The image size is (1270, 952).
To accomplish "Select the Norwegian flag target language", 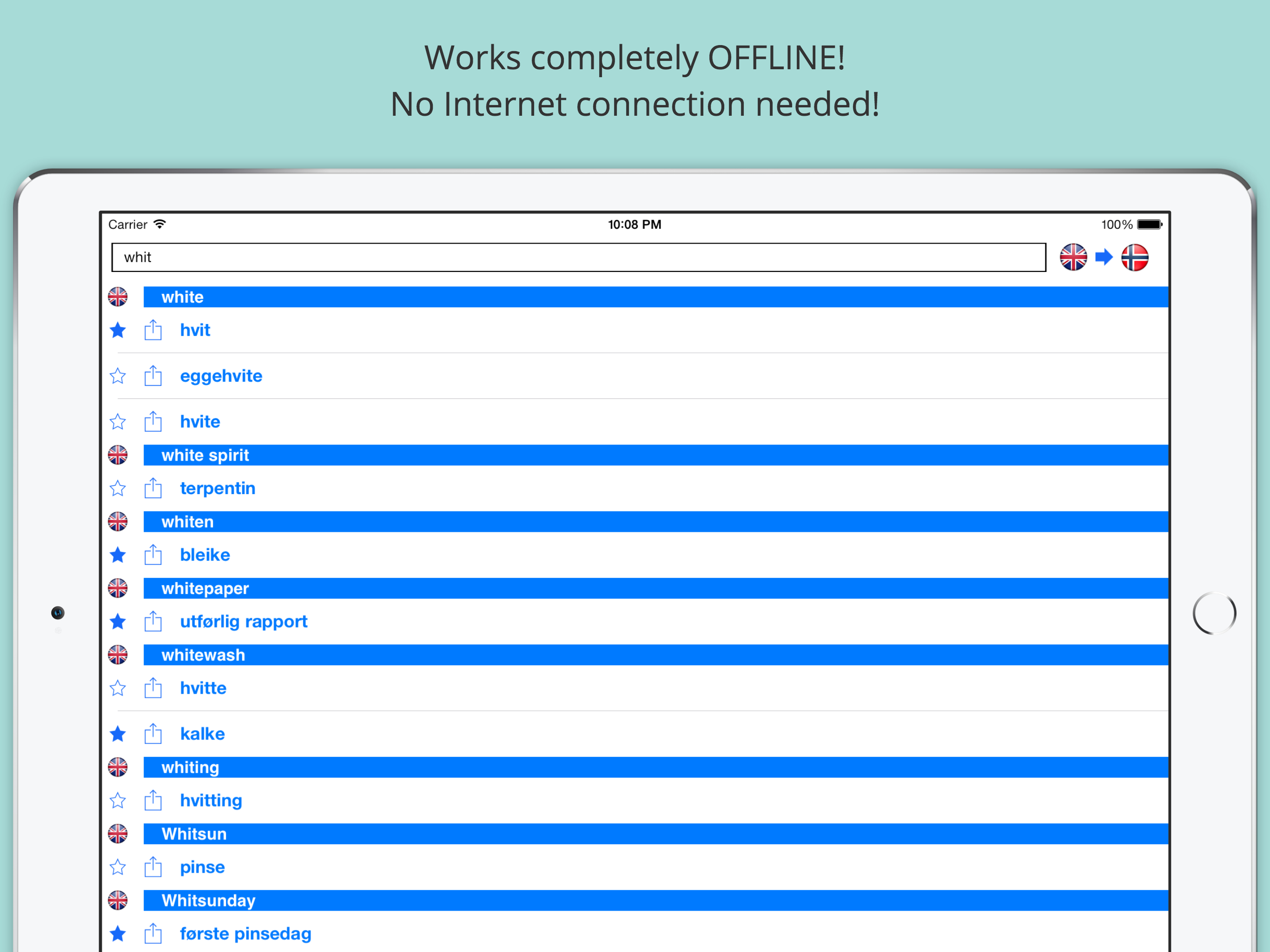I will [1135, 257].
